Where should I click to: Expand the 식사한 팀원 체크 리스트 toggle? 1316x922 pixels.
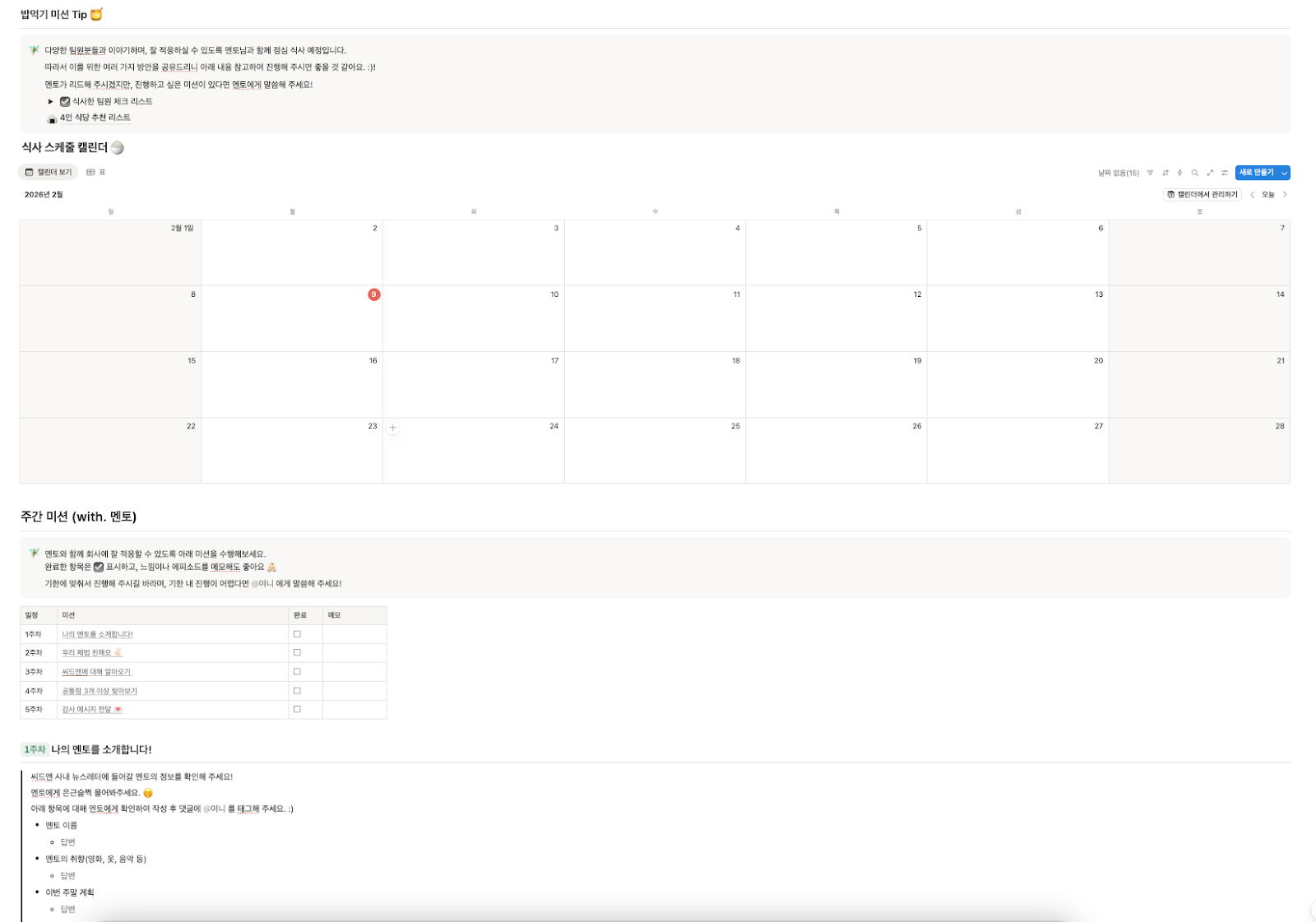(x=49, y=101)
